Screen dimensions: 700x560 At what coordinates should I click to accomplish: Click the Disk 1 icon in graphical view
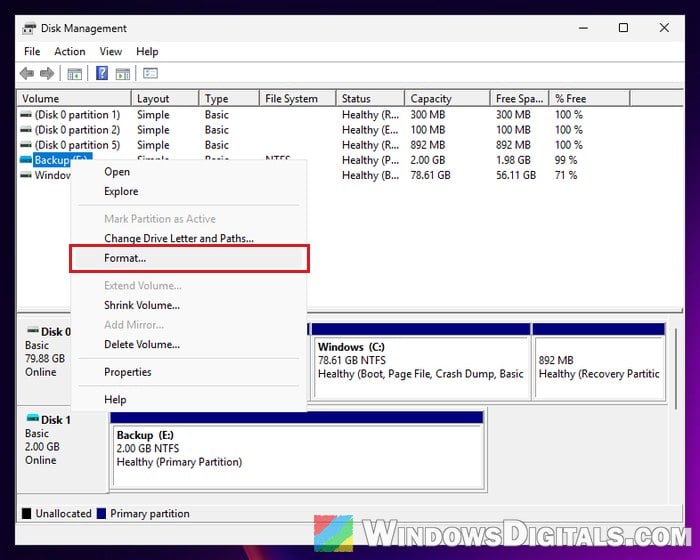tap(33, 418)
